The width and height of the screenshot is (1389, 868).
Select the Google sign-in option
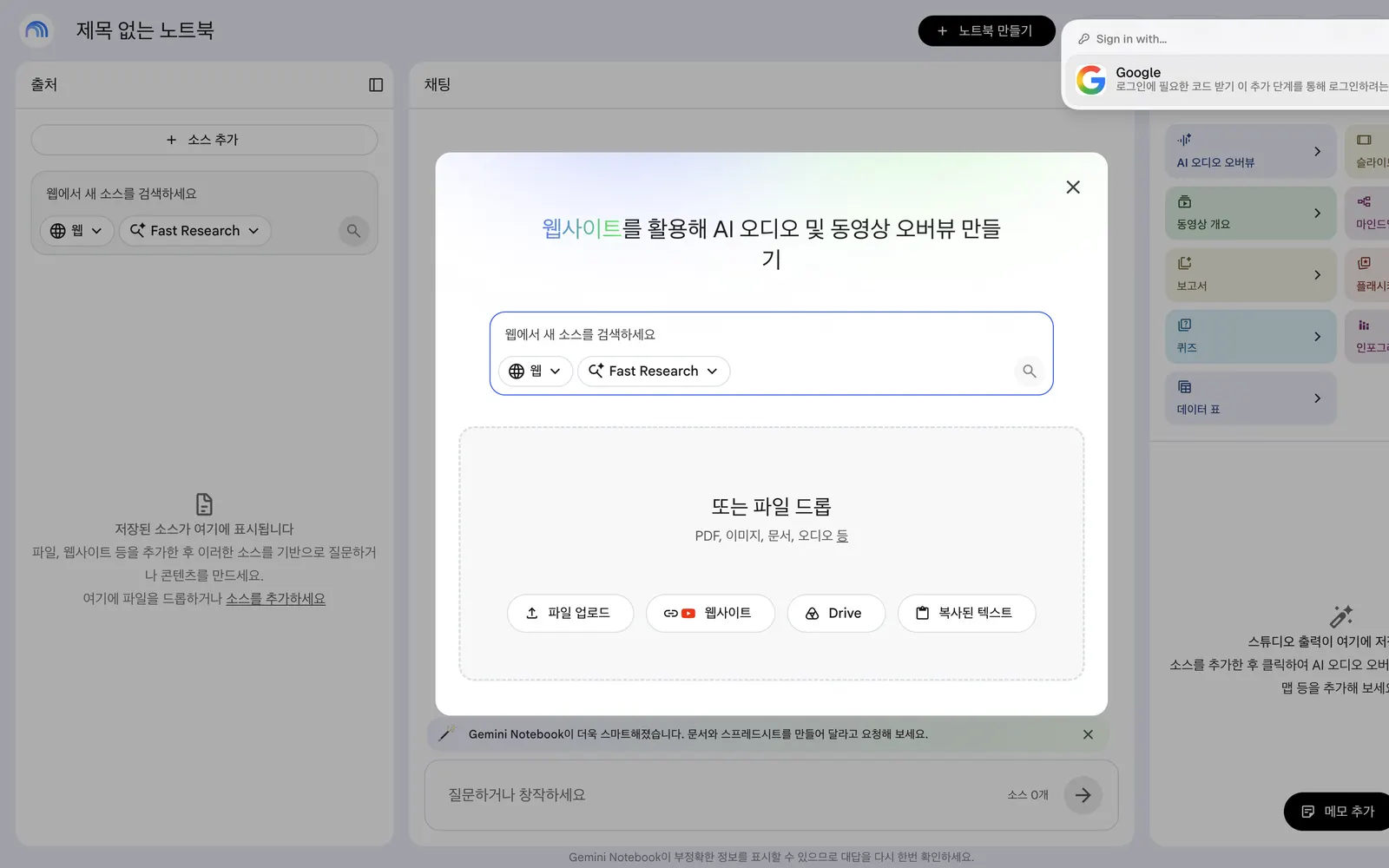(x=1228, y=80)
